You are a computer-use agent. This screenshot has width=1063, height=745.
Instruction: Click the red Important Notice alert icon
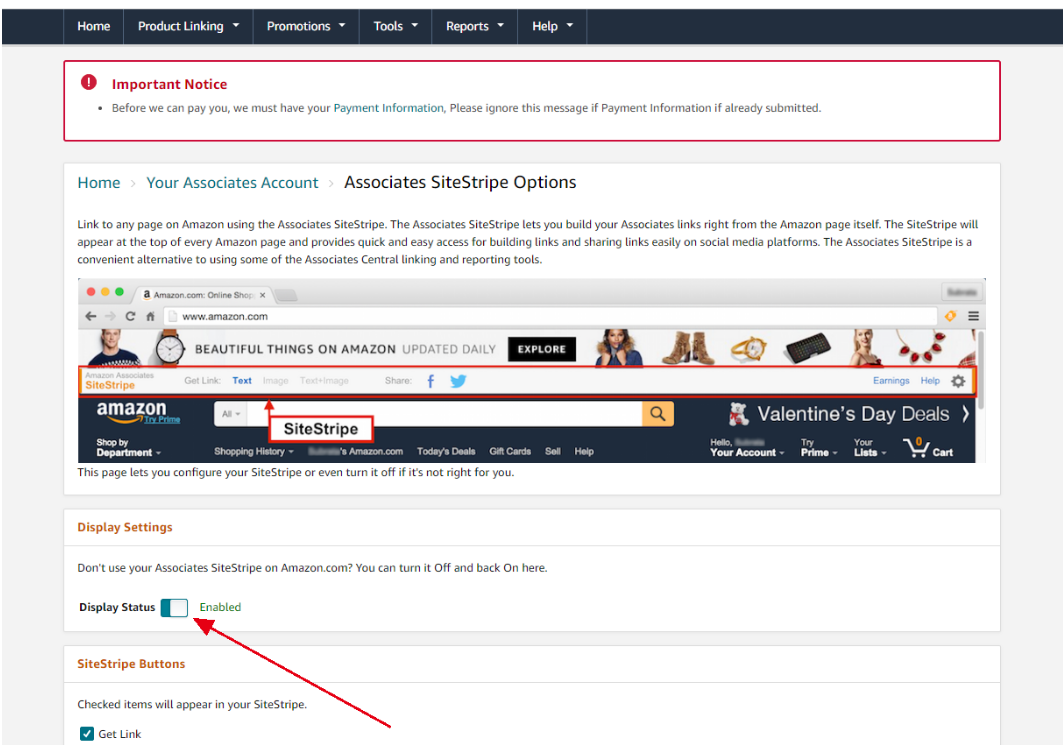[x=90, y=83]
